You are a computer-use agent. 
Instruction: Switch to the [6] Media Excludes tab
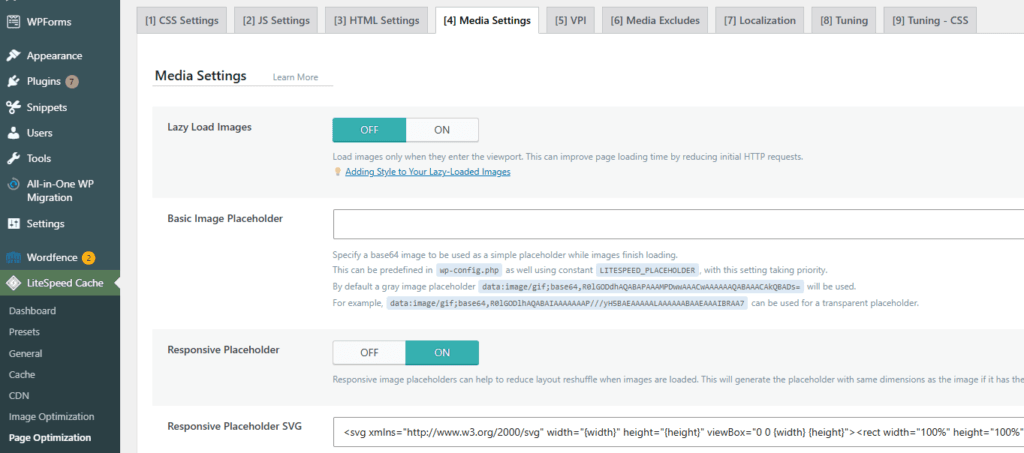pyautogui.click(x=655, y=20)
